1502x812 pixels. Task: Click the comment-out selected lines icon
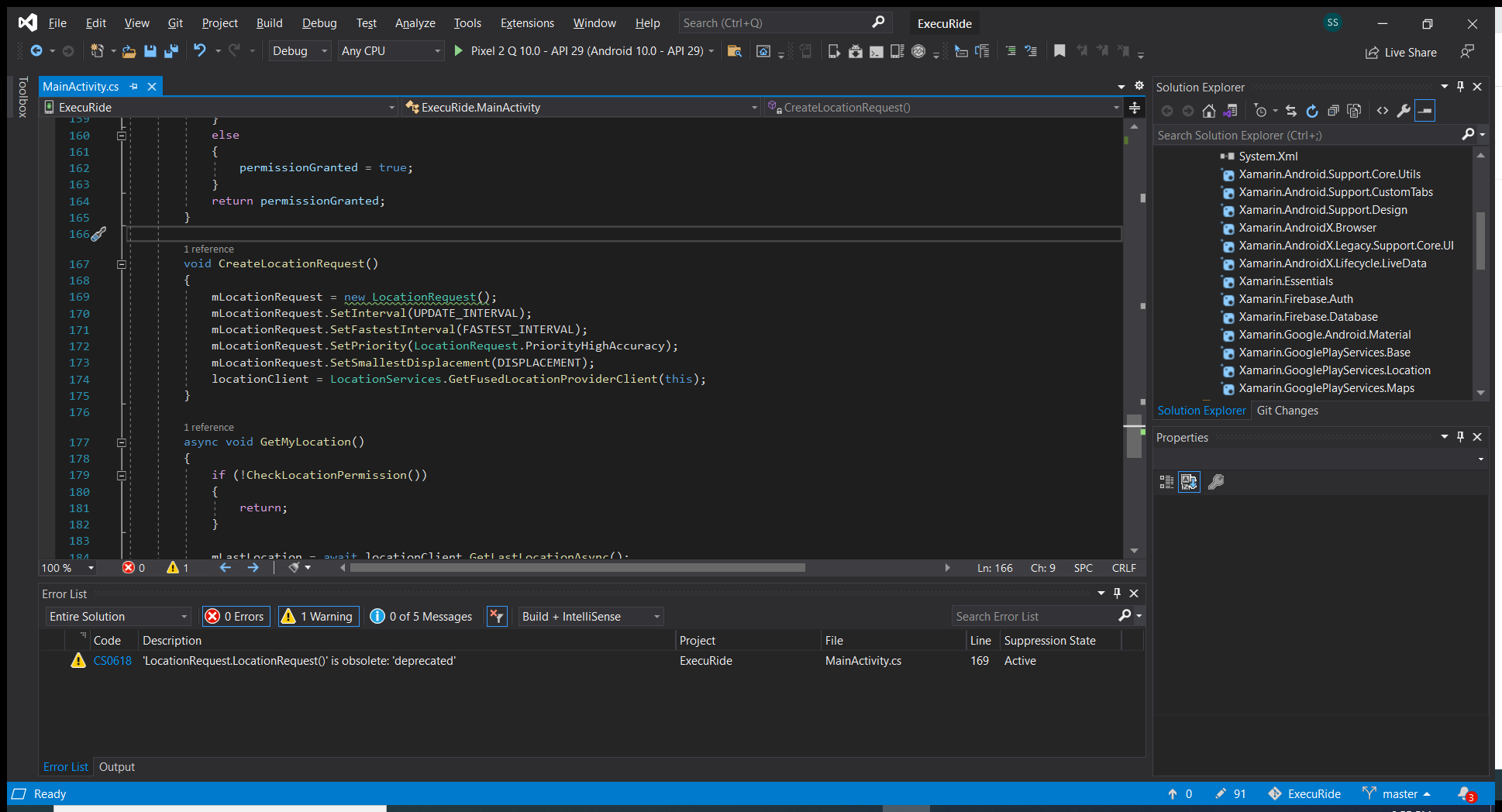point(1011,51)
